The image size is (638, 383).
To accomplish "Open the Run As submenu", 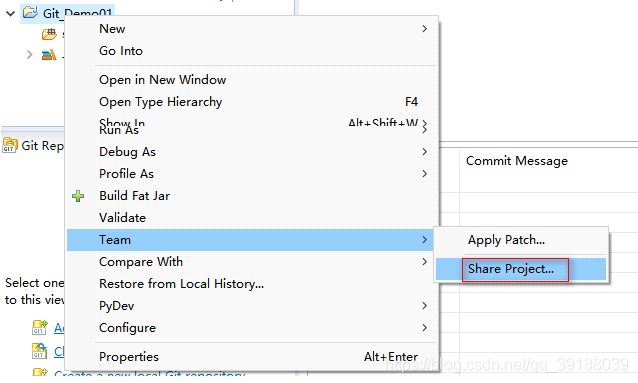I will point(252,130).
